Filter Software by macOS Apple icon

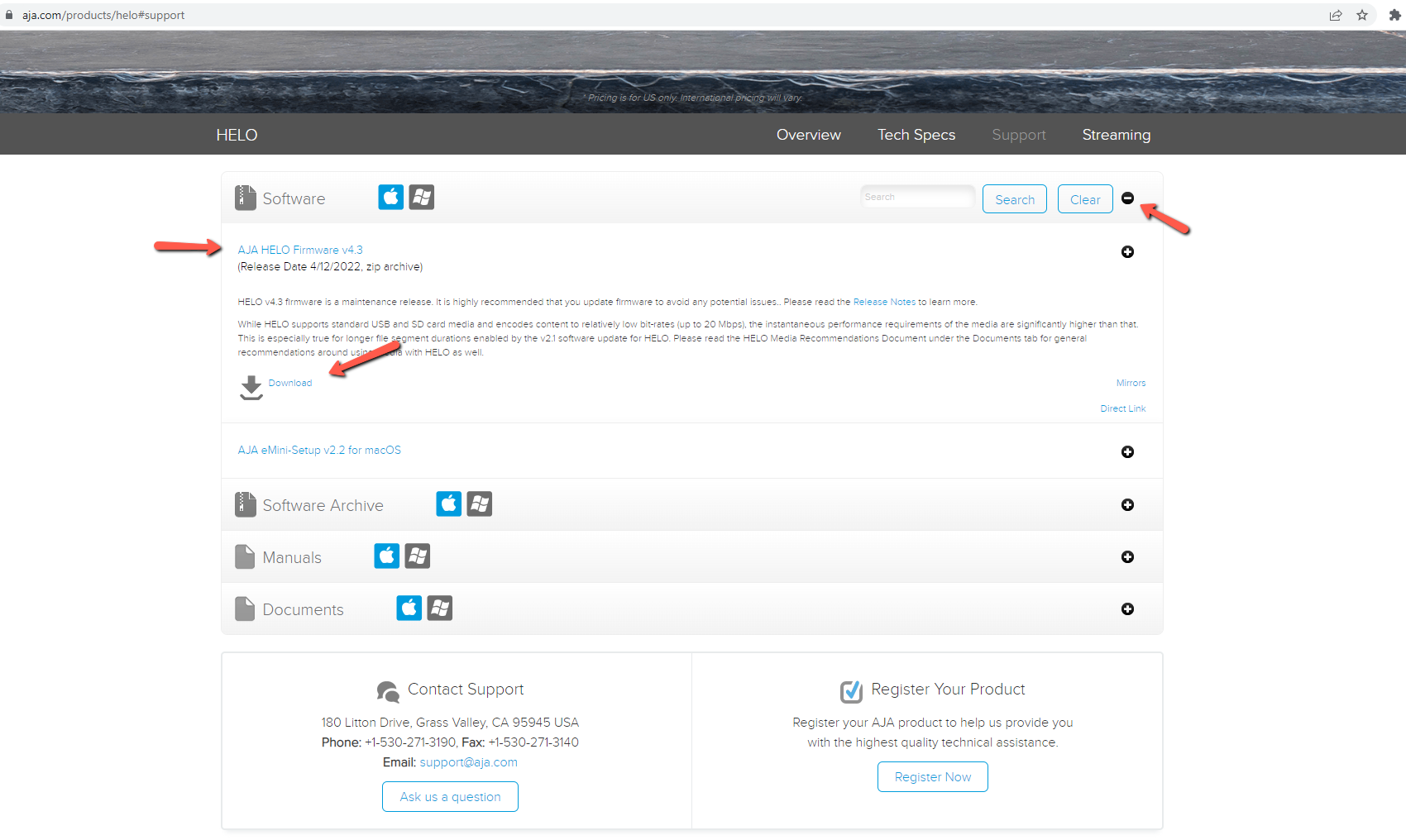pyautogui.click(x=391, y=198)
